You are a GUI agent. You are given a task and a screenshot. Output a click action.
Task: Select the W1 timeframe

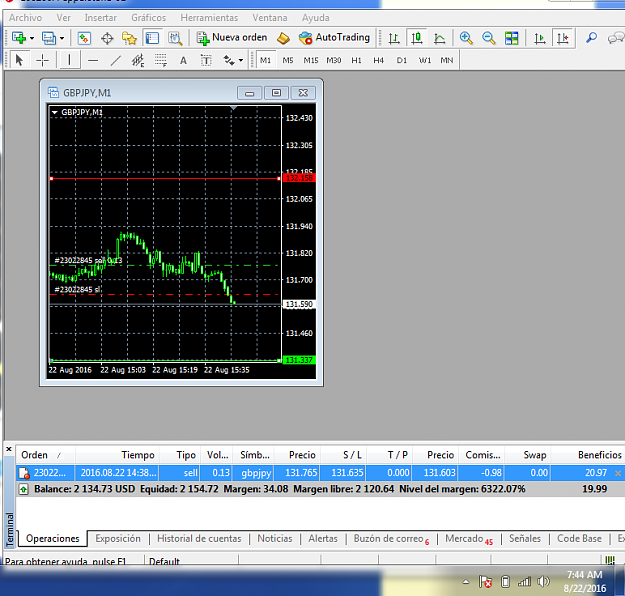[425, 60]
